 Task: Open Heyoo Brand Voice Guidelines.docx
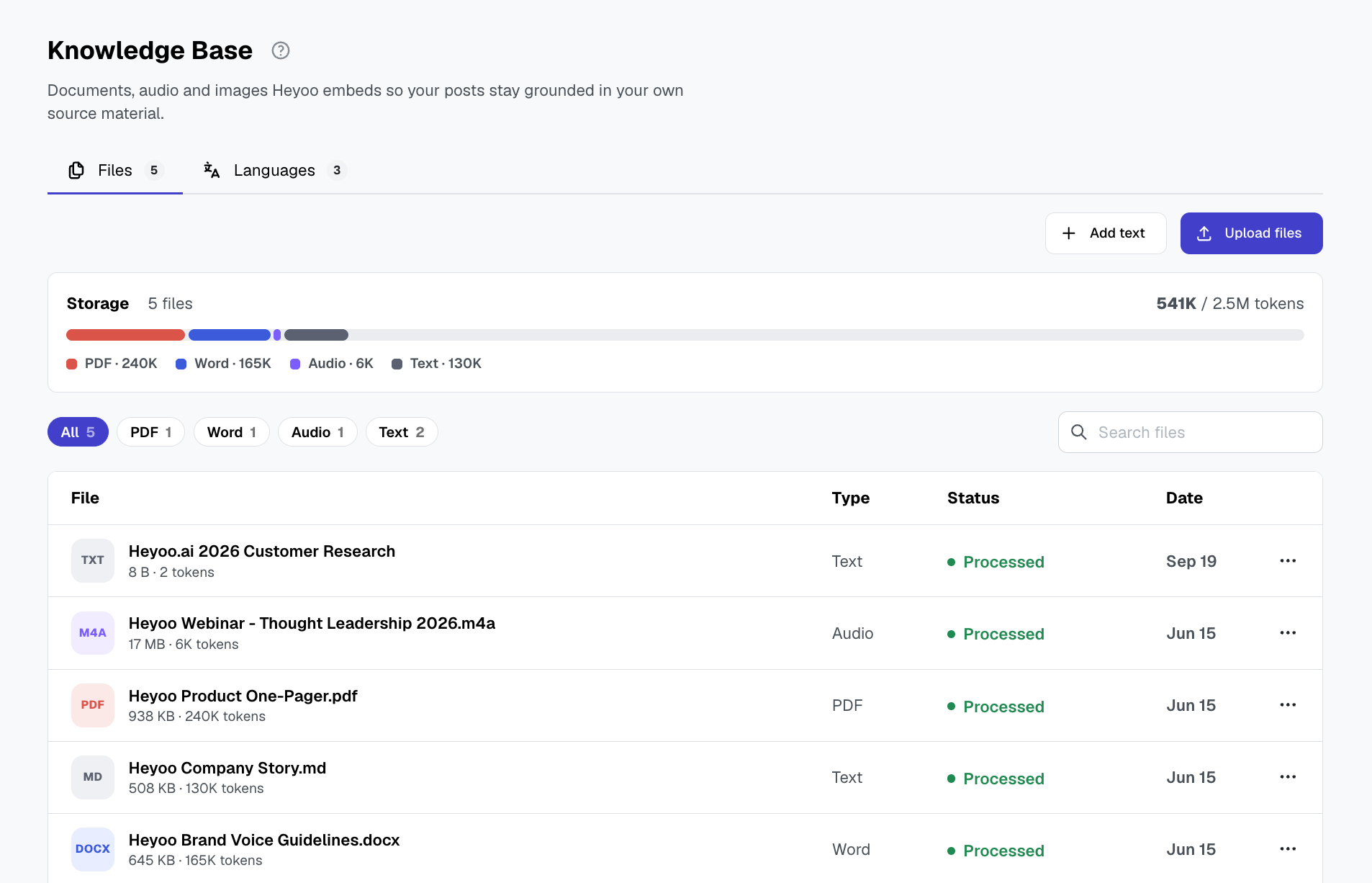(264, 840)
